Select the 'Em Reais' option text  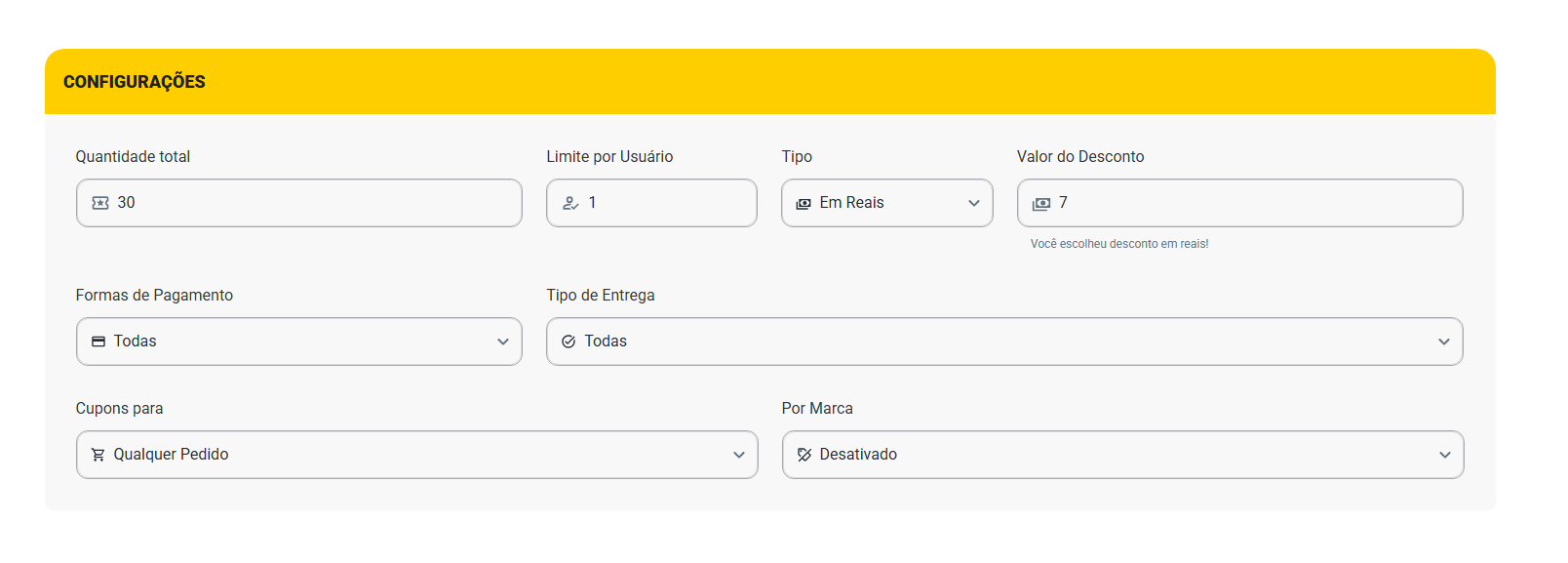click(x=851, y=203)
